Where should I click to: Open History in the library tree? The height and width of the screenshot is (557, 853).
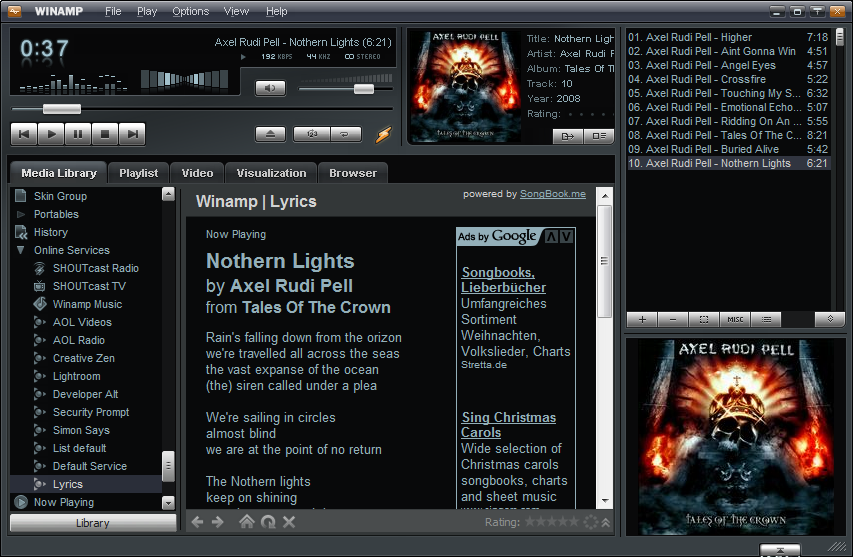[51, 232]
